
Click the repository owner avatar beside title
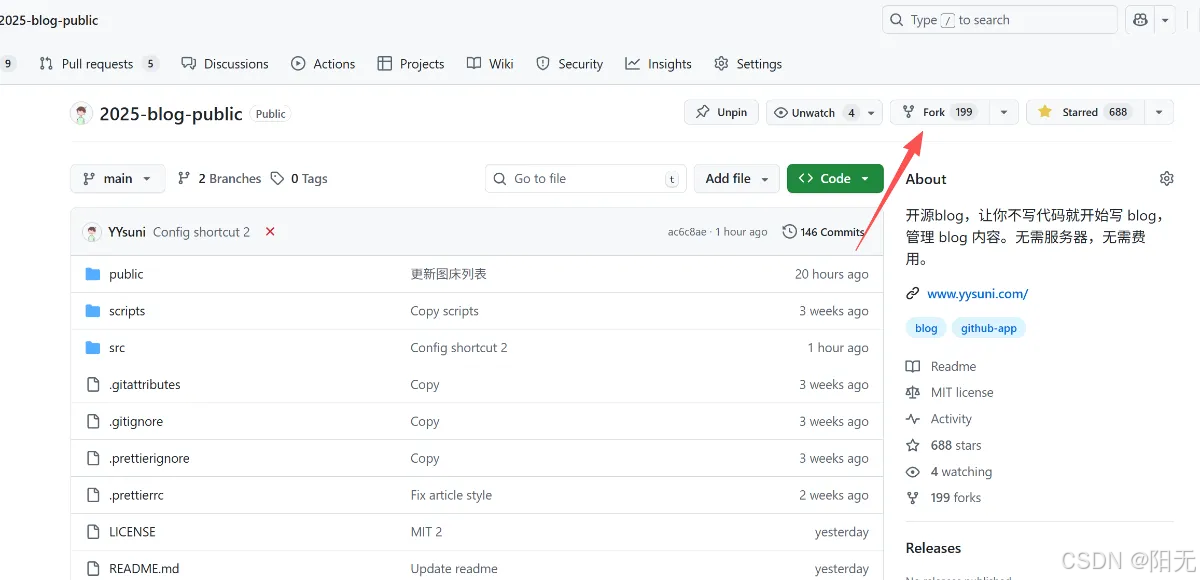tap(82, 113)
